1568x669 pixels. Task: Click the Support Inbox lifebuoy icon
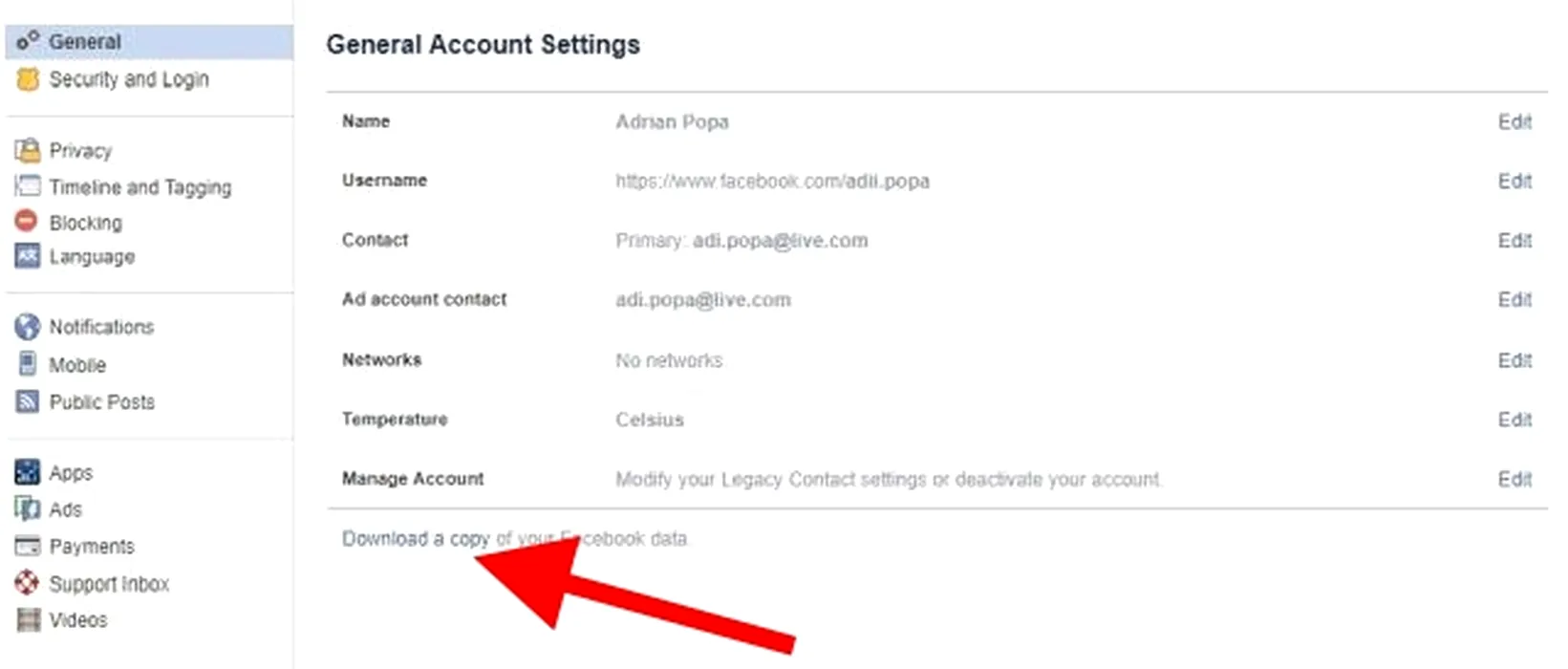[x=28, y=583]
